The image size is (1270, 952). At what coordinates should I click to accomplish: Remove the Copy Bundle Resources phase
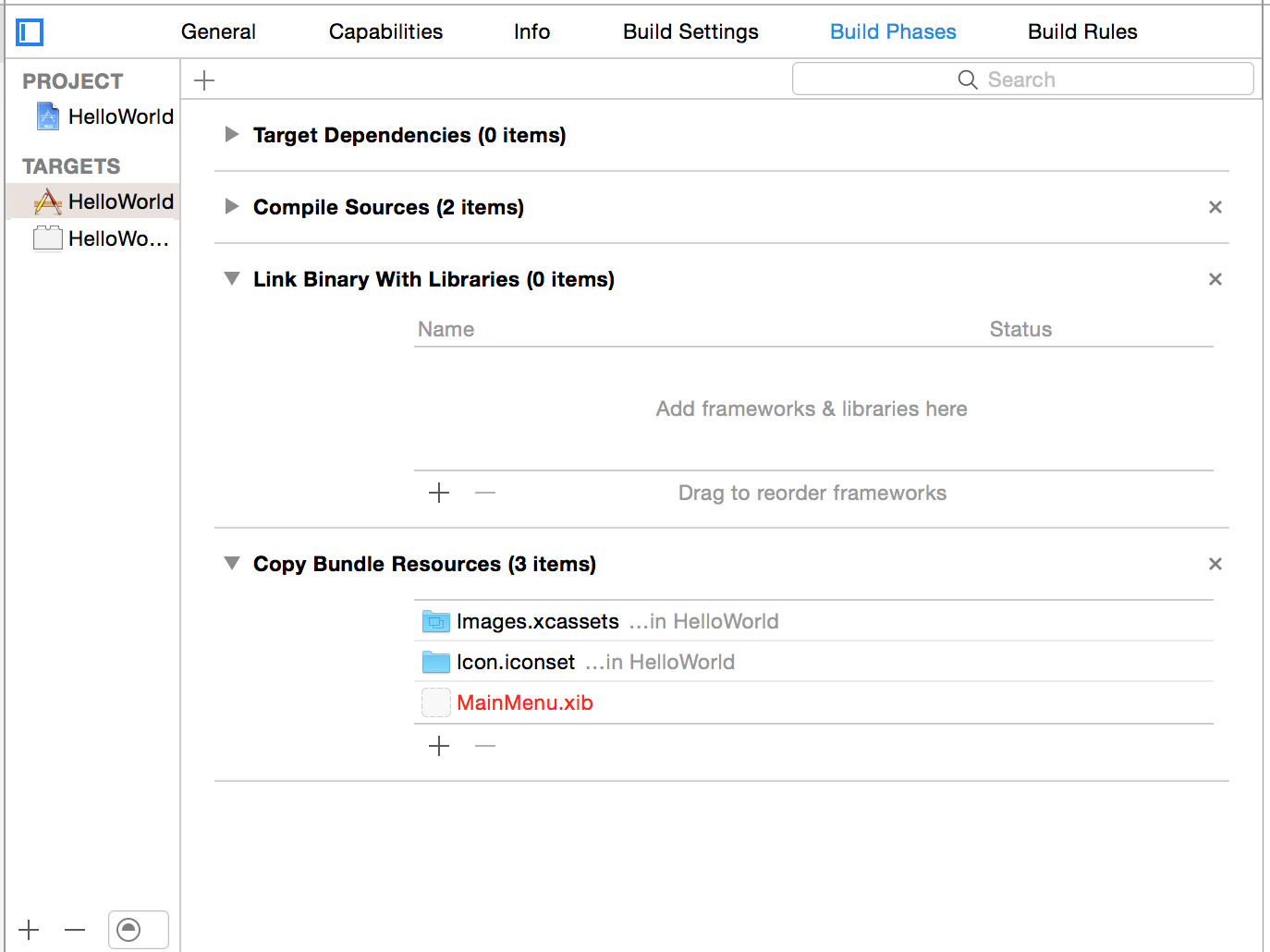1215,564
